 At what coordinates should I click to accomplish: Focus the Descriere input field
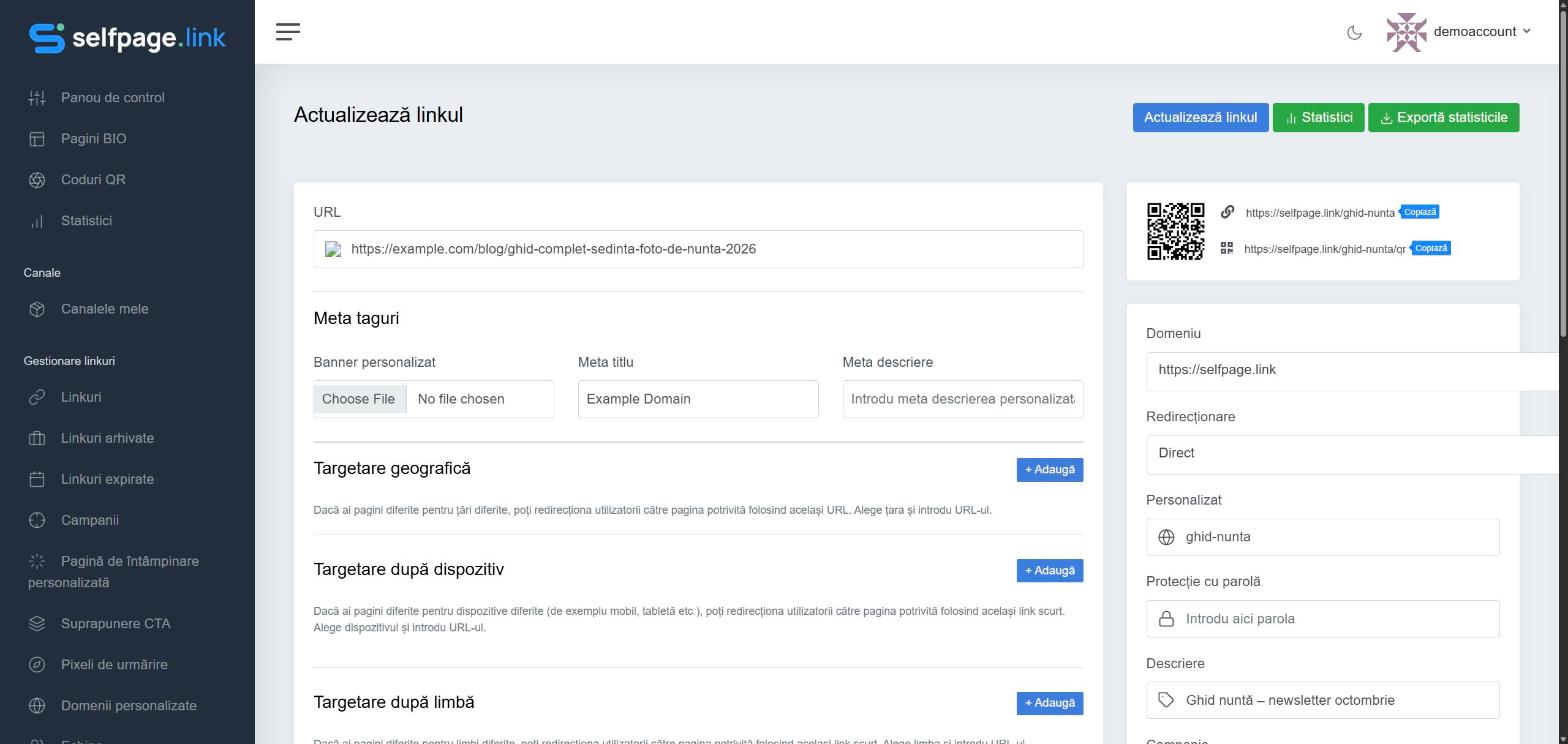click(1322, 701)
